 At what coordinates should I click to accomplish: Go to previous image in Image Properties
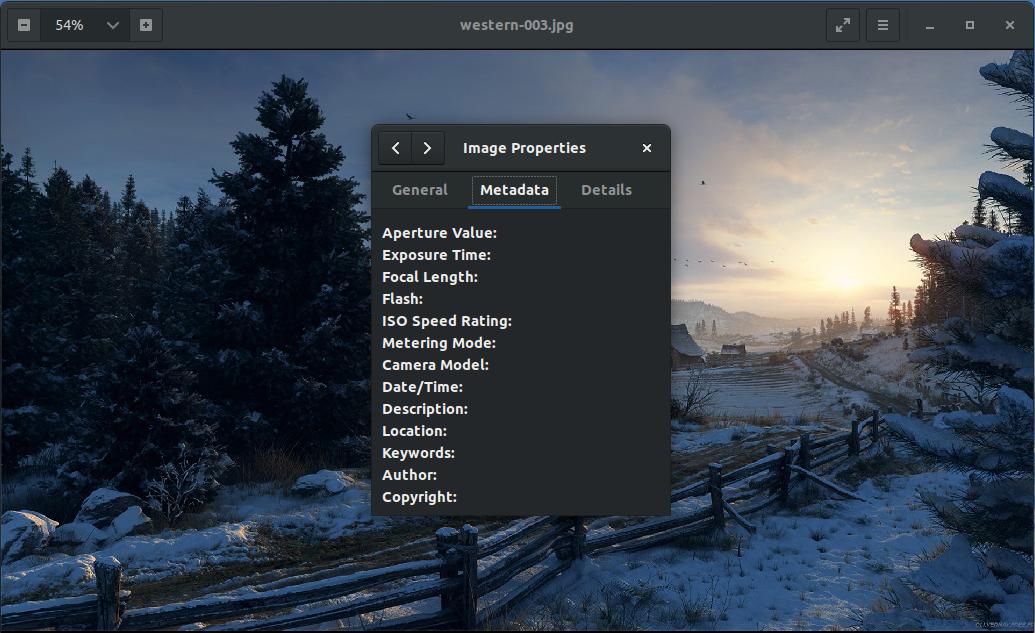[395, 148]
